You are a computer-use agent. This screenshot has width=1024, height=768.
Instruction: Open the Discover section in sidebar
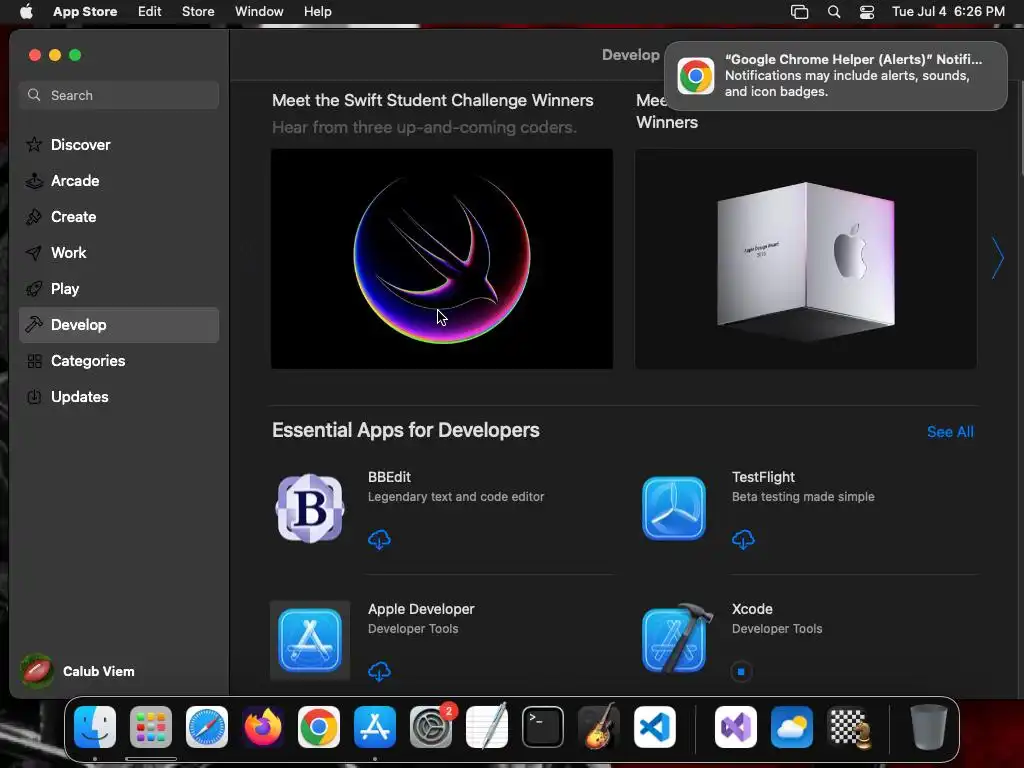(119, 145)
